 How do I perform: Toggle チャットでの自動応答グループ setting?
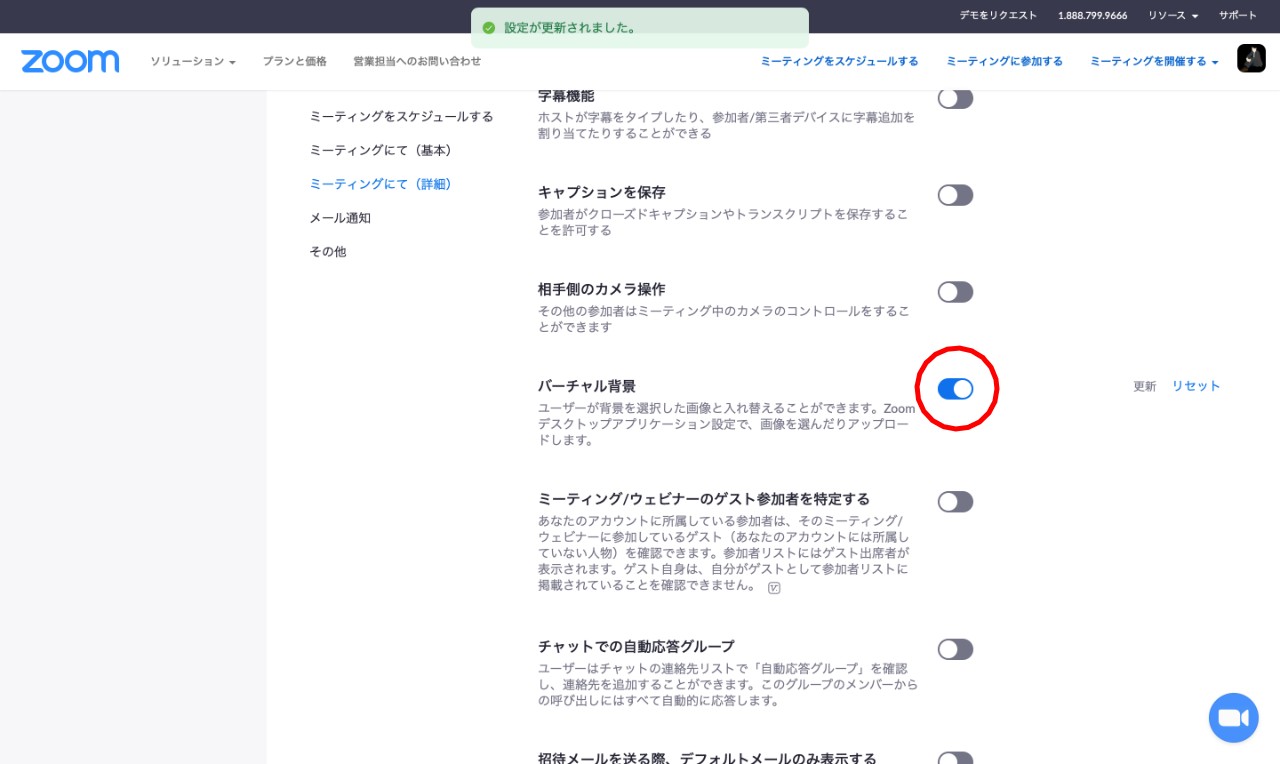click(x=955, y=650)
